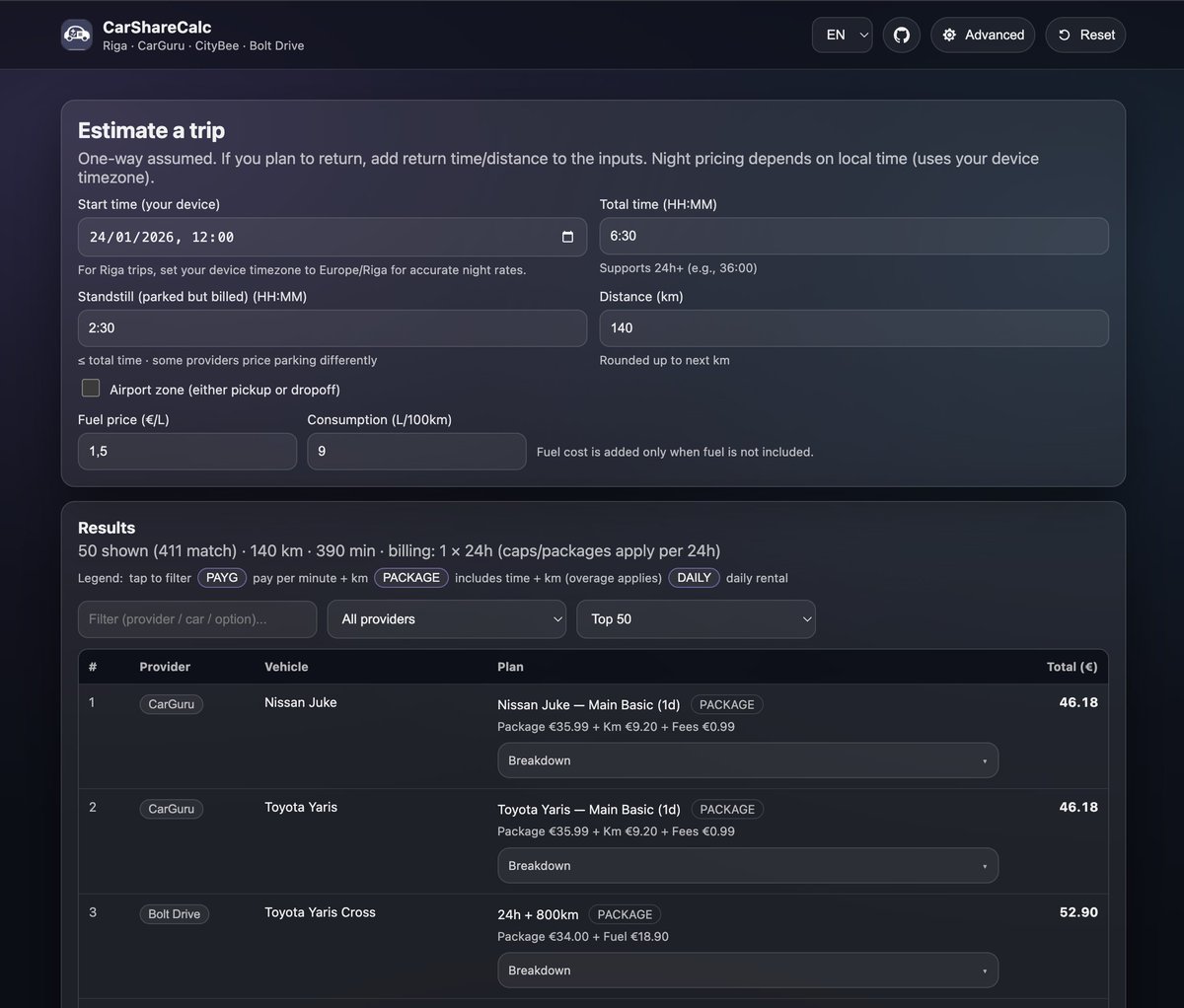Click the CarShareCalc car logo icon
This screenshot has height=1008, width=1184.
coord(77,36)
